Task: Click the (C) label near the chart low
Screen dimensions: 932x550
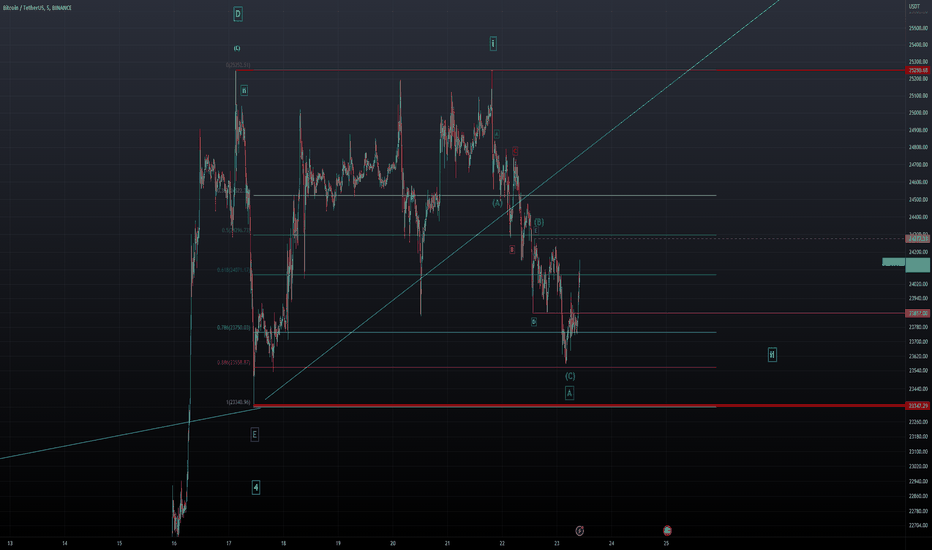Action: (570, 376)
